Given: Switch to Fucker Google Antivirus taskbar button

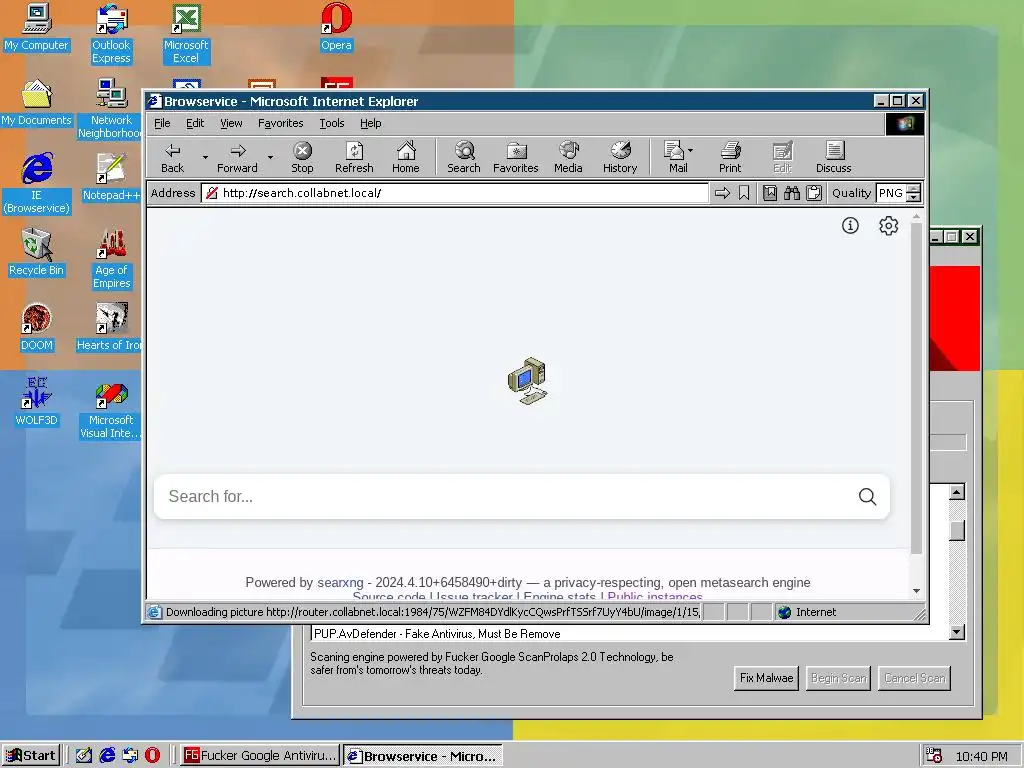Looking at the screenshot, I should point(260,756).
